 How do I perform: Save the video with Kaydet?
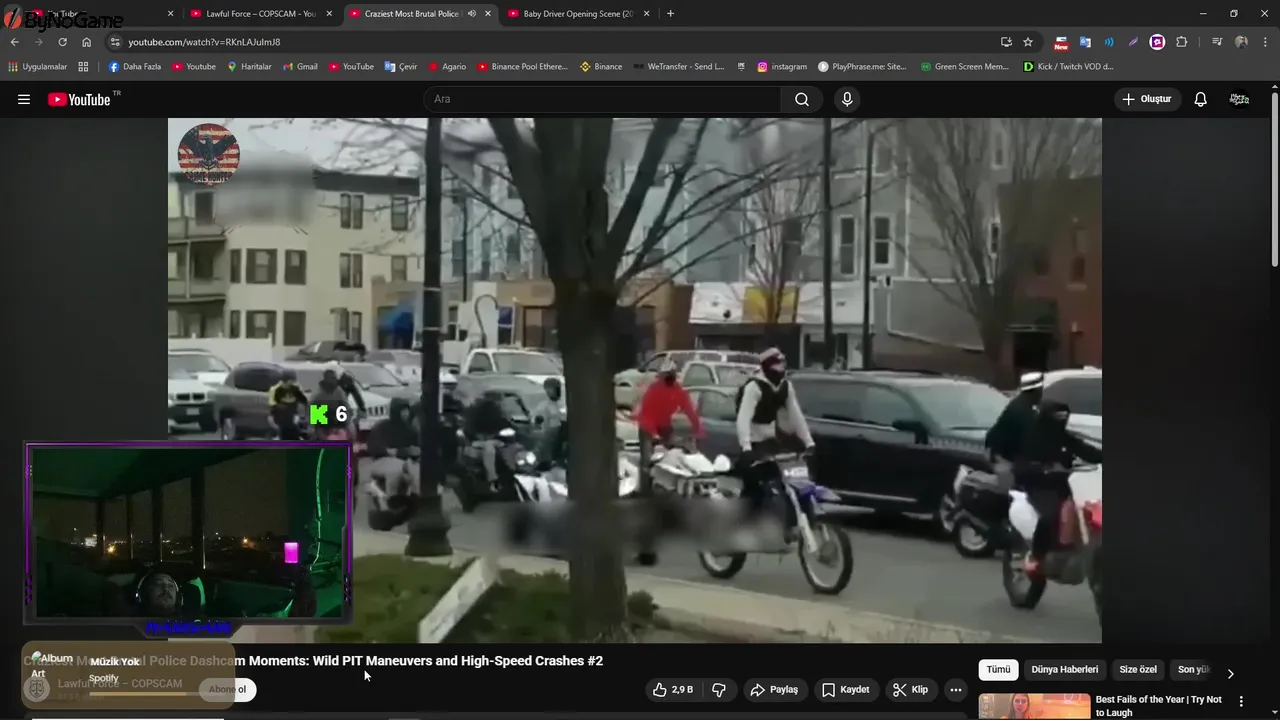point(846,690)
